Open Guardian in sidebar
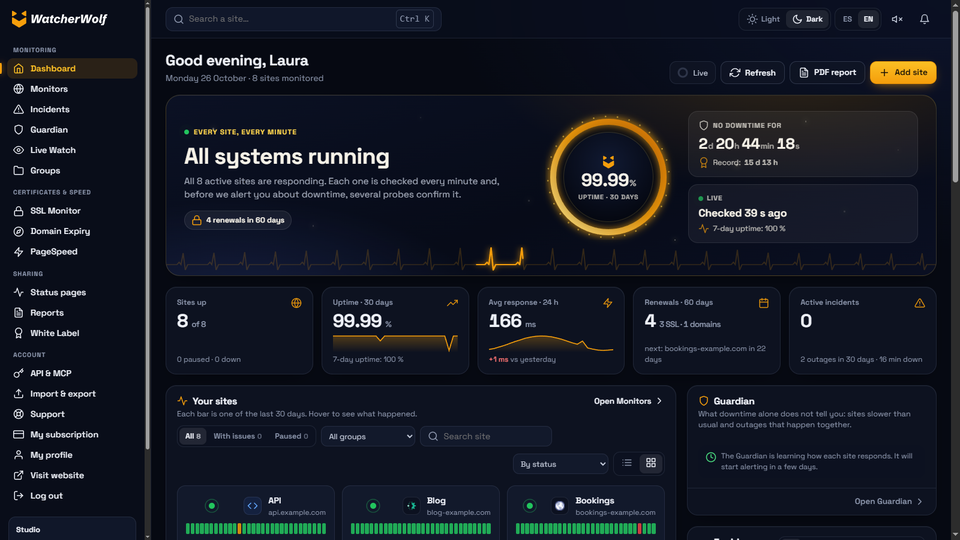Viewport: 960px width, 540px height. pos(72,130)
